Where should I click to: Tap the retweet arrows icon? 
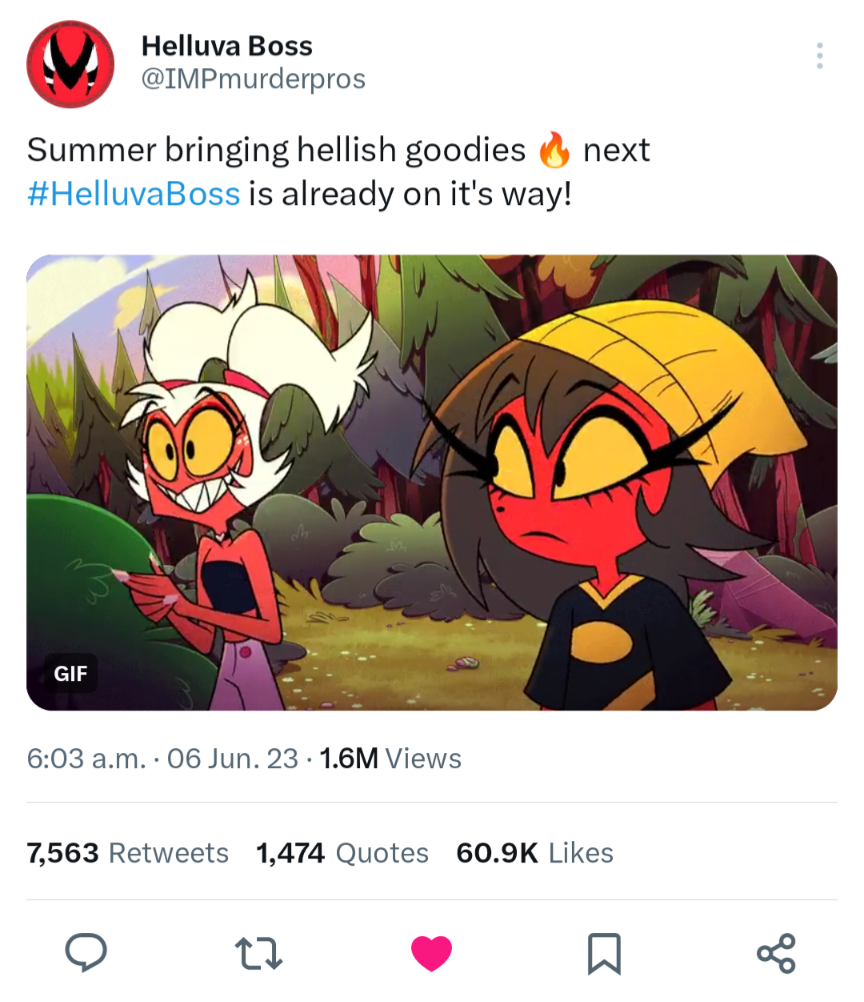pyautogui.click(x=259, y=953)
